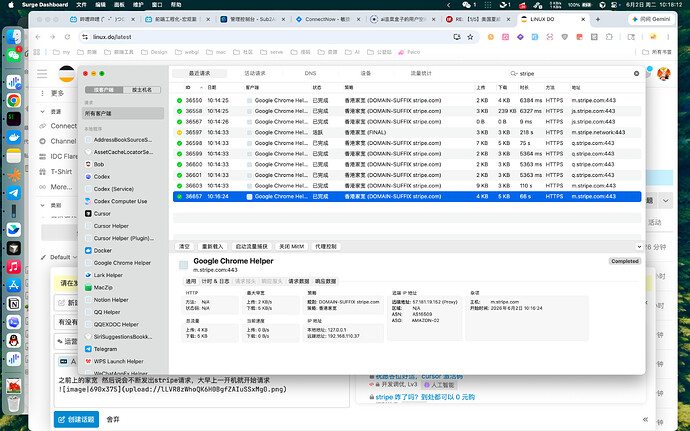Click 启动流量捕获 to start traffic capture
The height and width of the screenshot is (431, 690).
[x=251, y=247]
